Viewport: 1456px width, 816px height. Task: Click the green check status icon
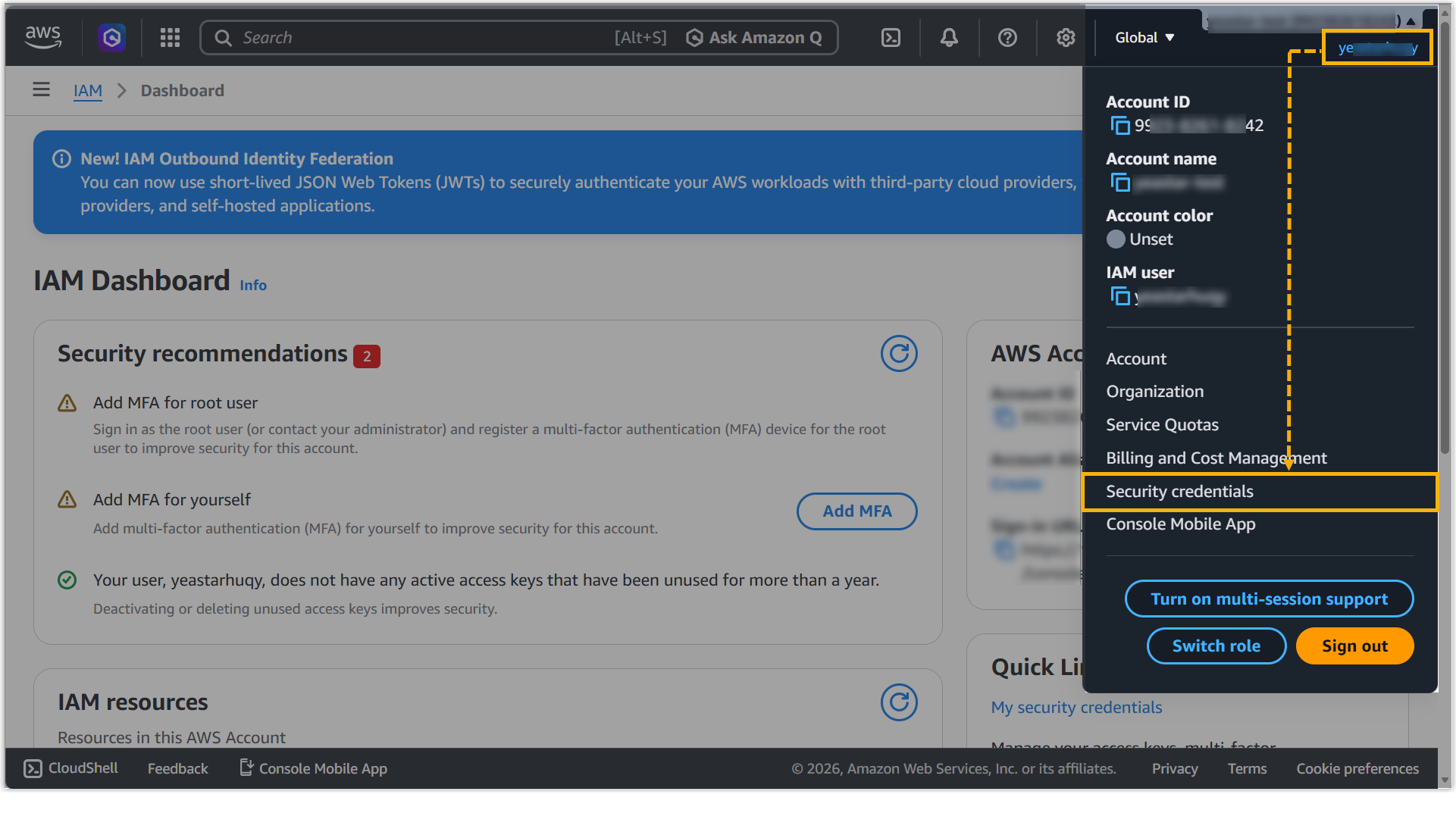tap(67, 580)
